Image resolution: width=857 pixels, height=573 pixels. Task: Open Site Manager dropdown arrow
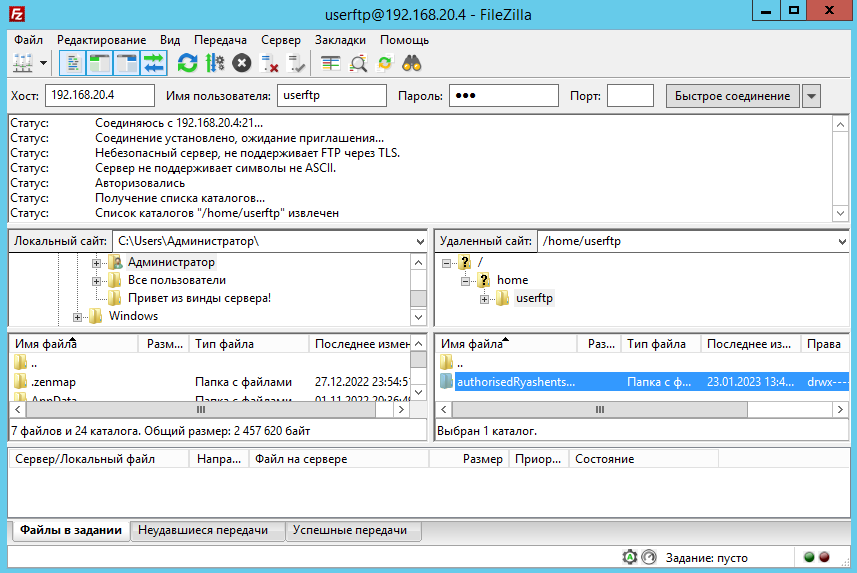[x=43, y=63]
